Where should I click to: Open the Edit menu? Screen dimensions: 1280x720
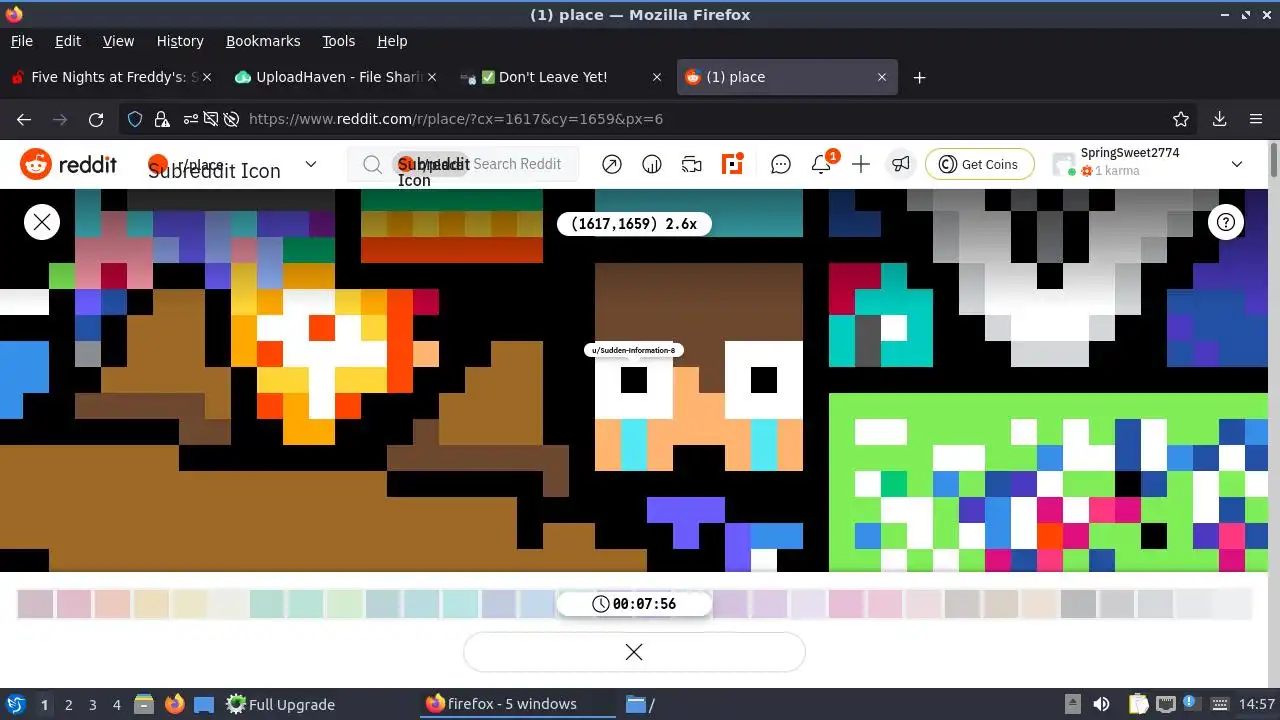coord(68,41)
